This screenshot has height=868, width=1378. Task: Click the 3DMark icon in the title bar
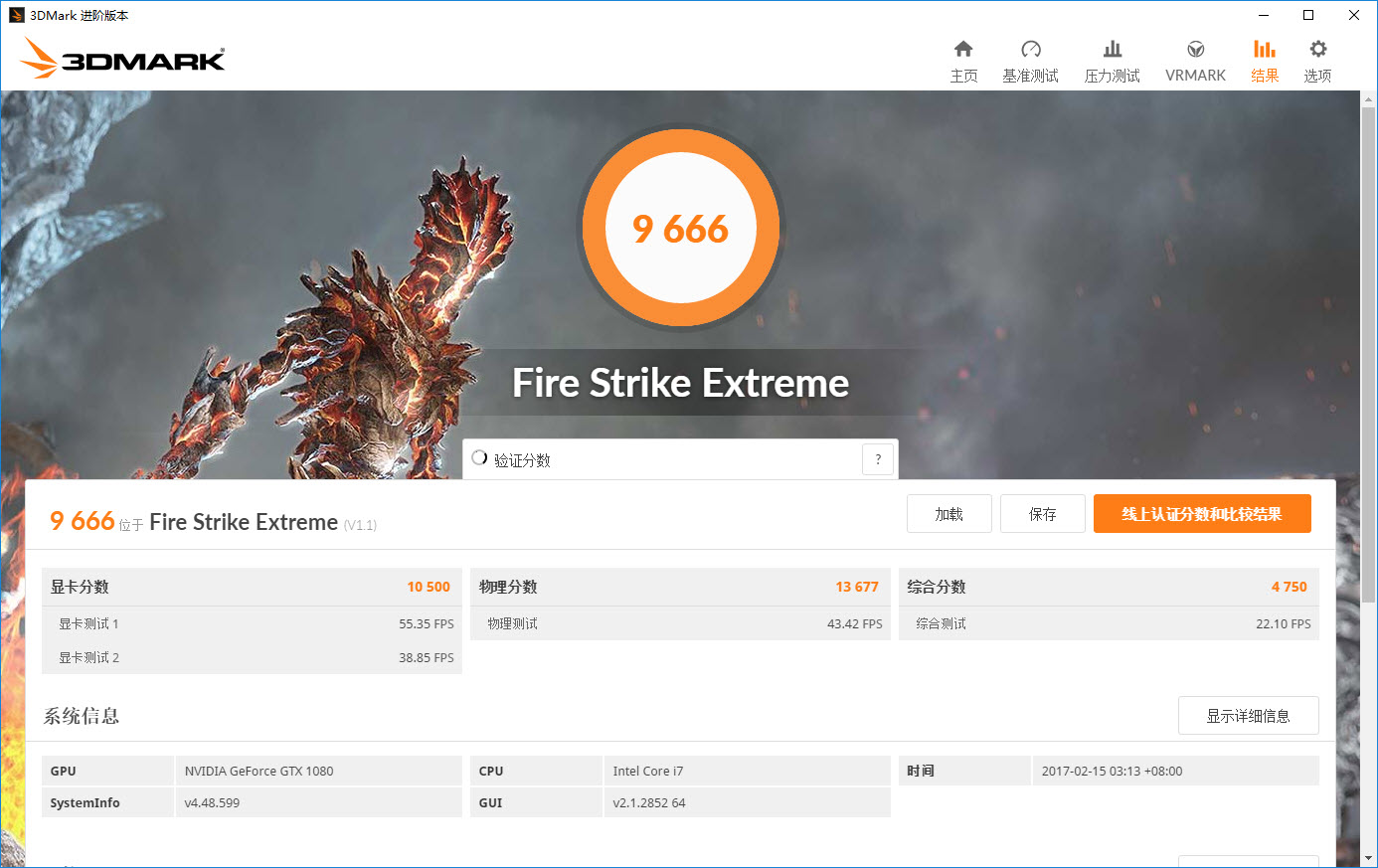coord(17,14)
